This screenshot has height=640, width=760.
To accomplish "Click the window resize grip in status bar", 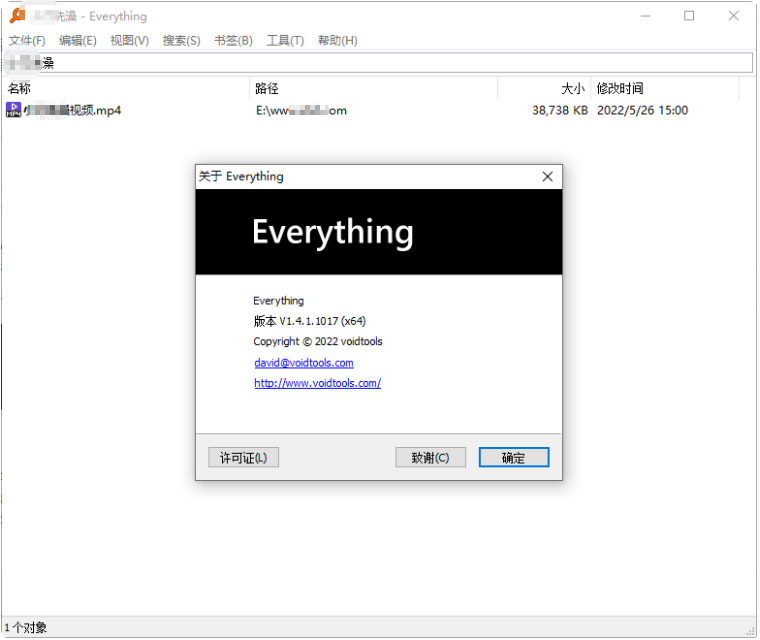I will coord(751,631).
